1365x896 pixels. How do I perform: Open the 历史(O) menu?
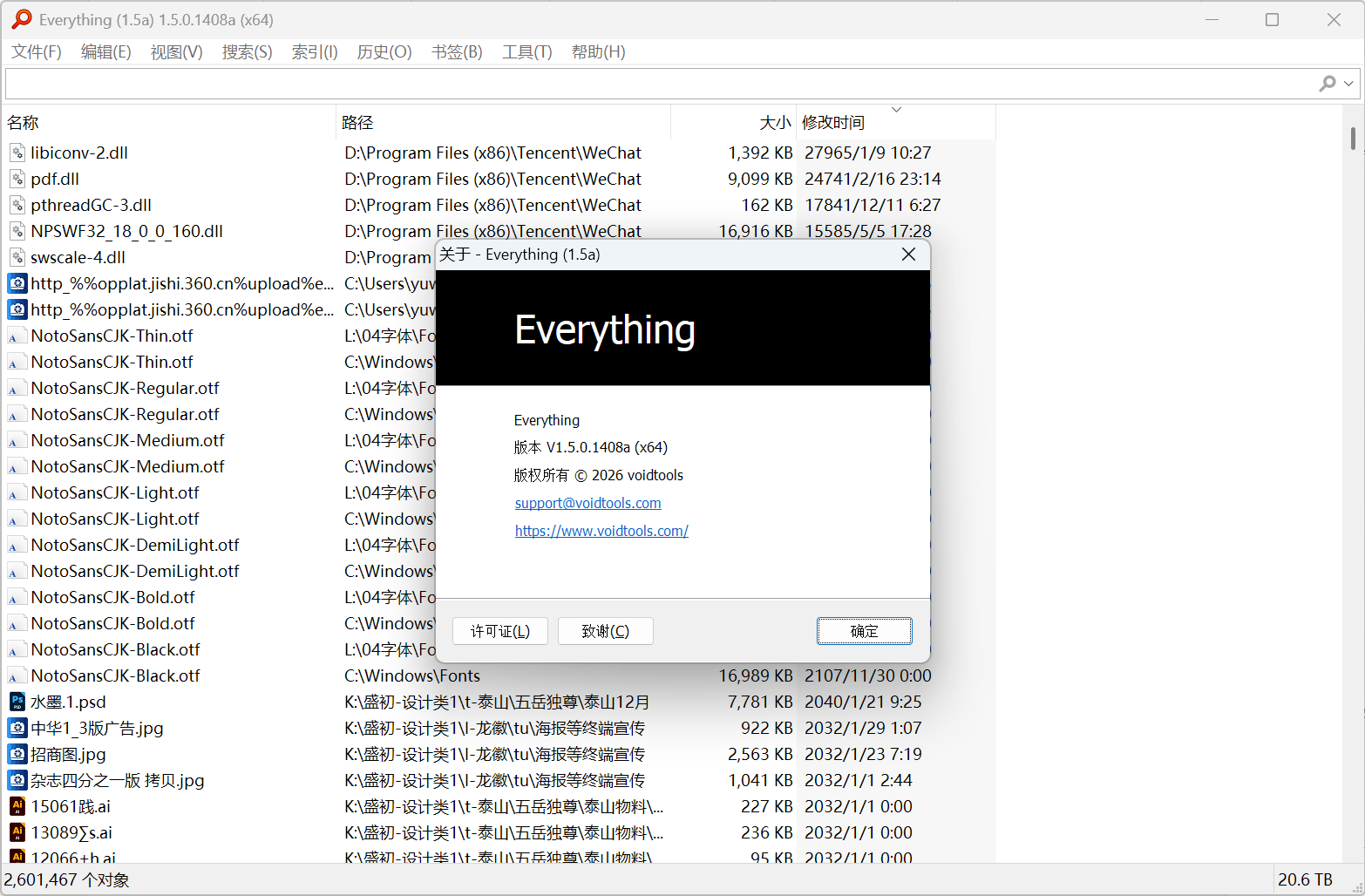point(384,52)
